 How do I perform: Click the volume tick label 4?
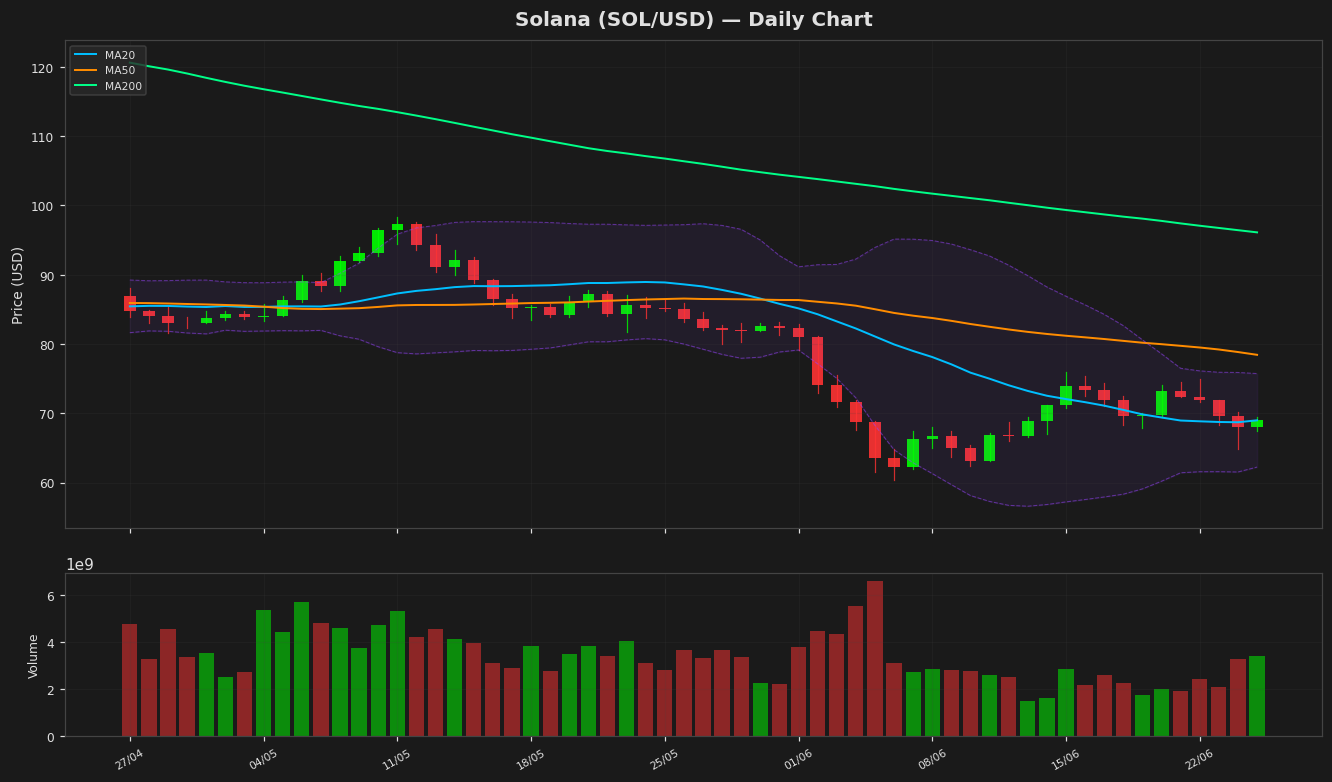(x=49, y=643)
